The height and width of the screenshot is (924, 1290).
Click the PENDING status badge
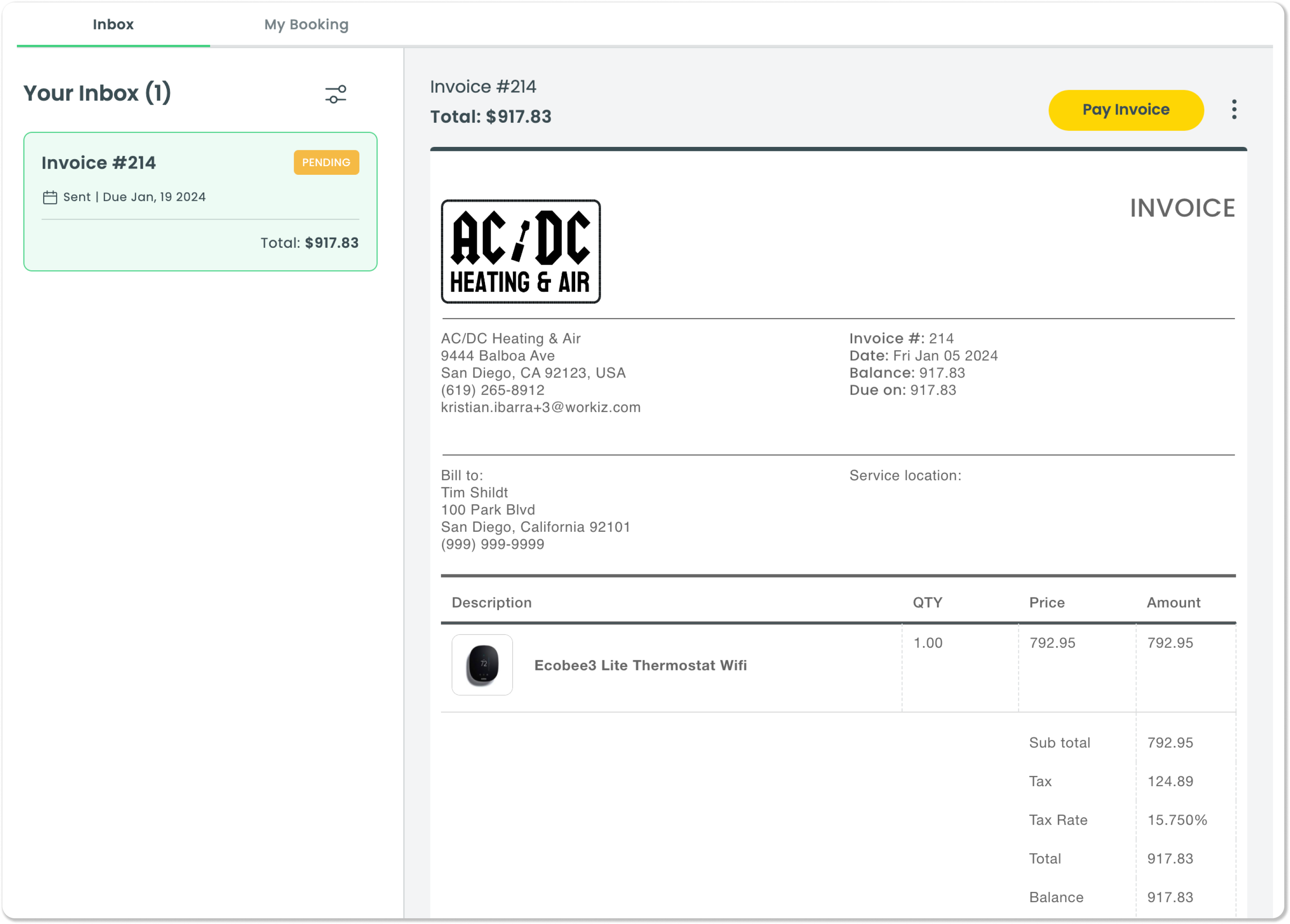326,162
